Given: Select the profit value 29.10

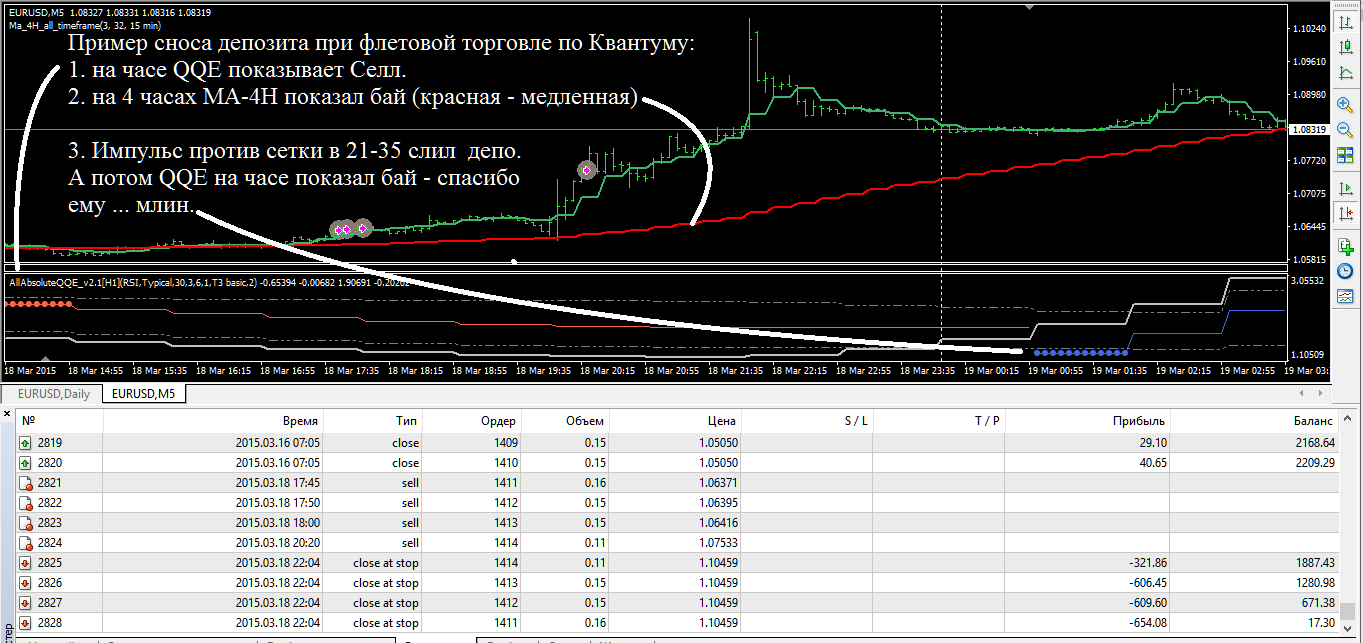Looking at the screenshot, I should [1151, 443].
